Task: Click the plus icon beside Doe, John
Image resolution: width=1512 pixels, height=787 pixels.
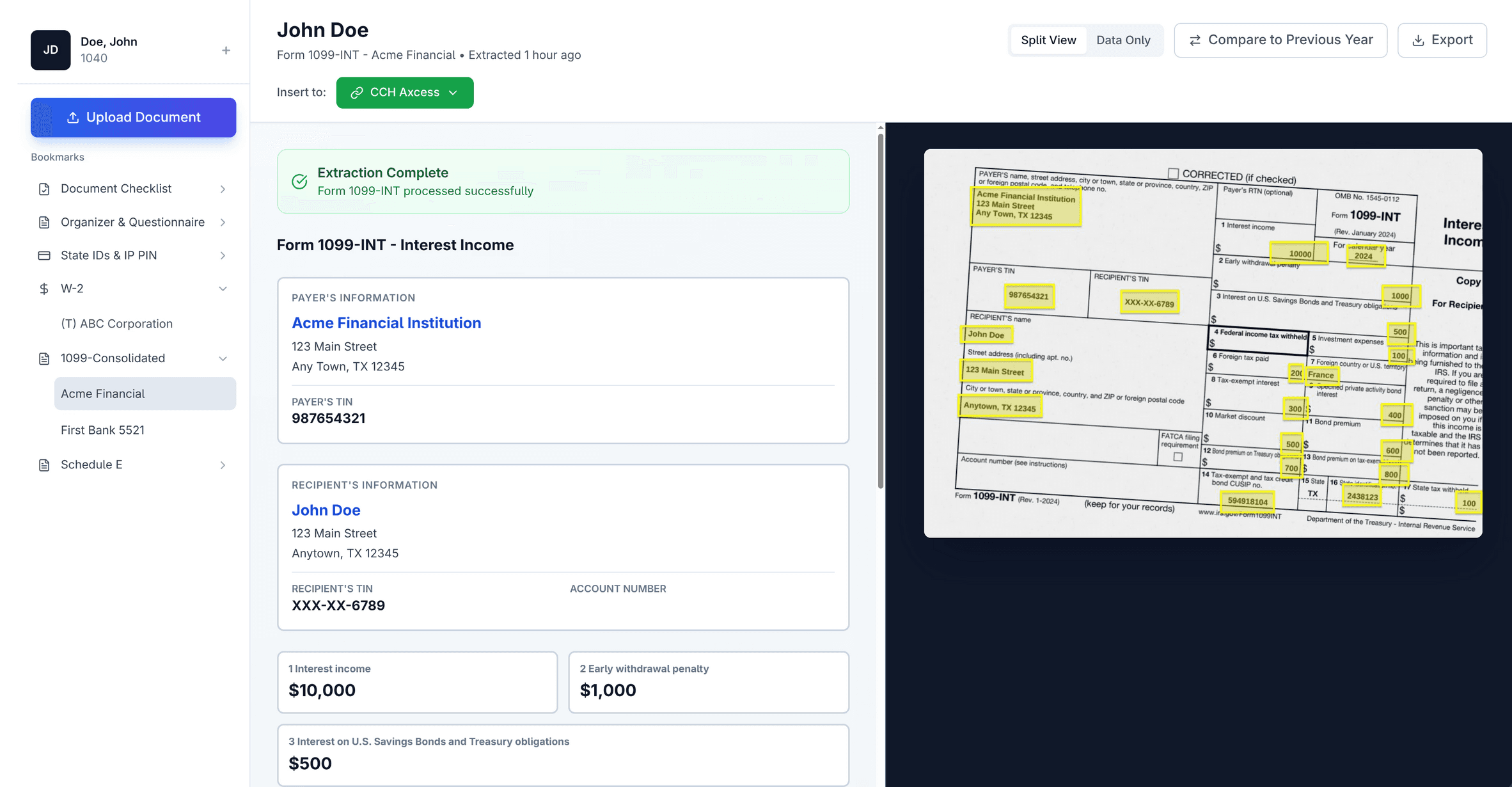Action: click(x=226, y=50)
